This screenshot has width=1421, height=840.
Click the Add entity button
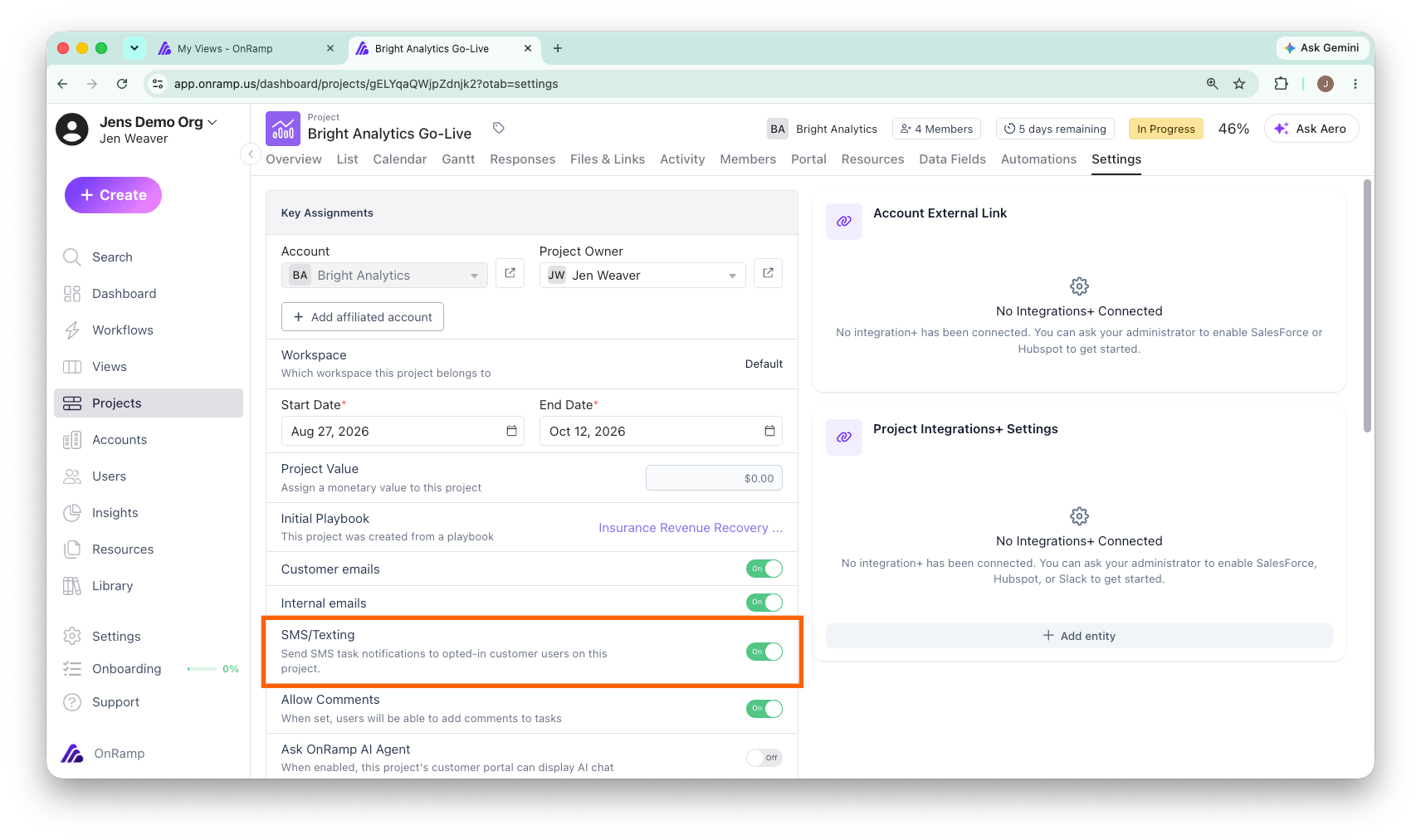tap(1079, 636)
